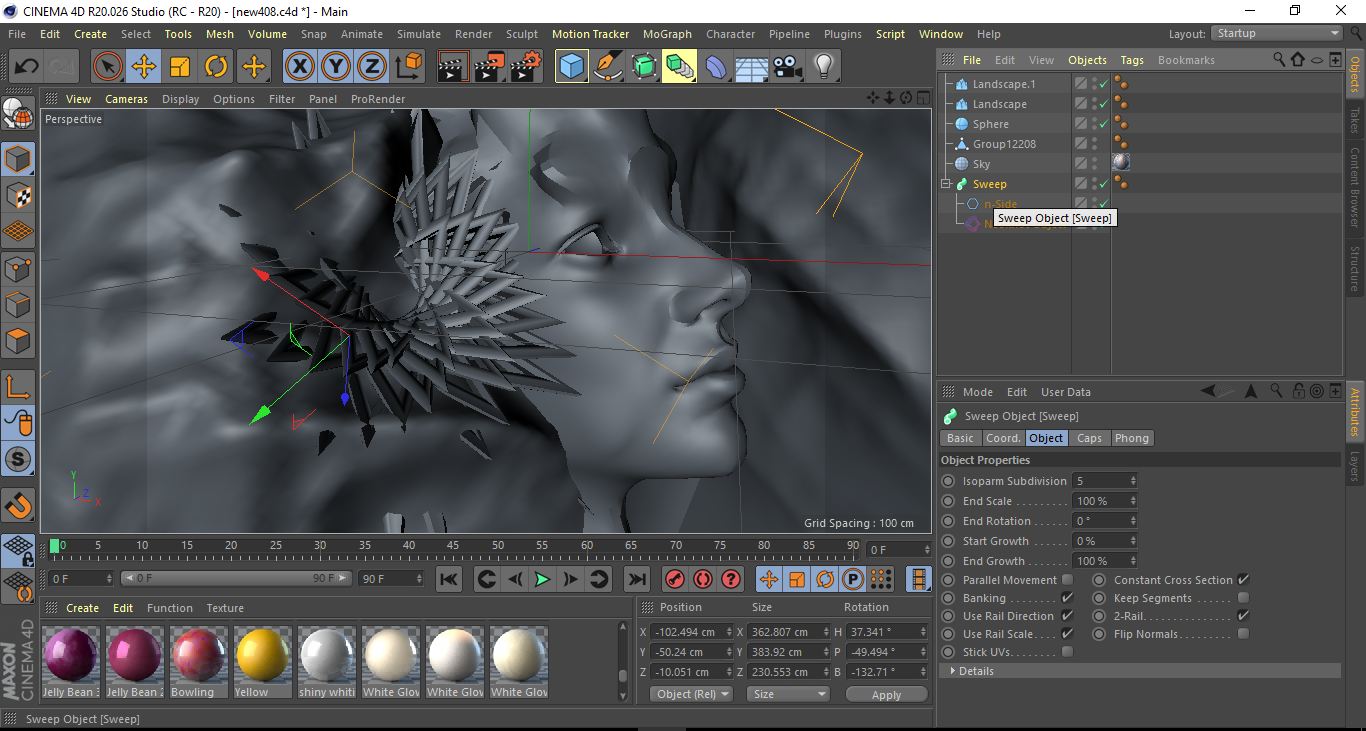Expand the Details section
The height and width of the screenshot is (731, 1366).
pyautogui.click(x=952, y=671)
